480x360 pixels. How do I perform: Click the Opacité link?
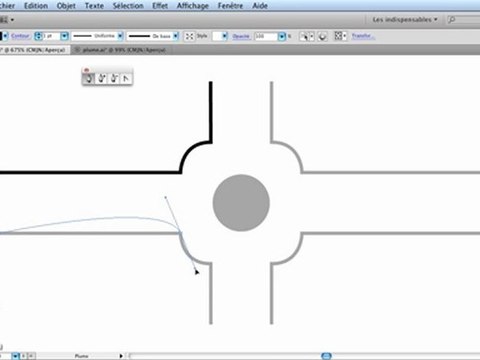(x=241, y=36)
